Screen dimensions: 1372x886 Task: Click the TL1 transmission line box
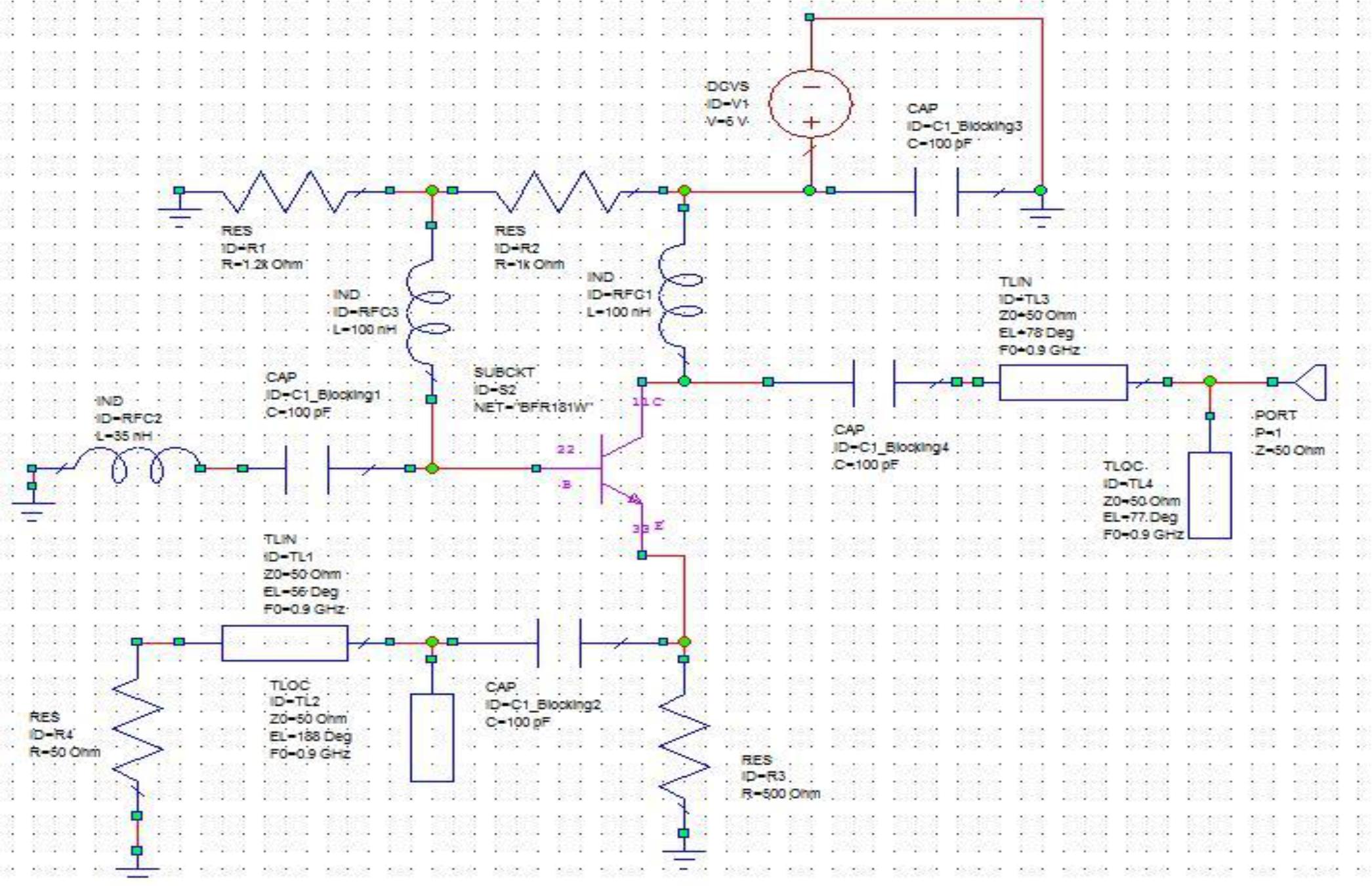pyautogui.click(x=285, y=643)
